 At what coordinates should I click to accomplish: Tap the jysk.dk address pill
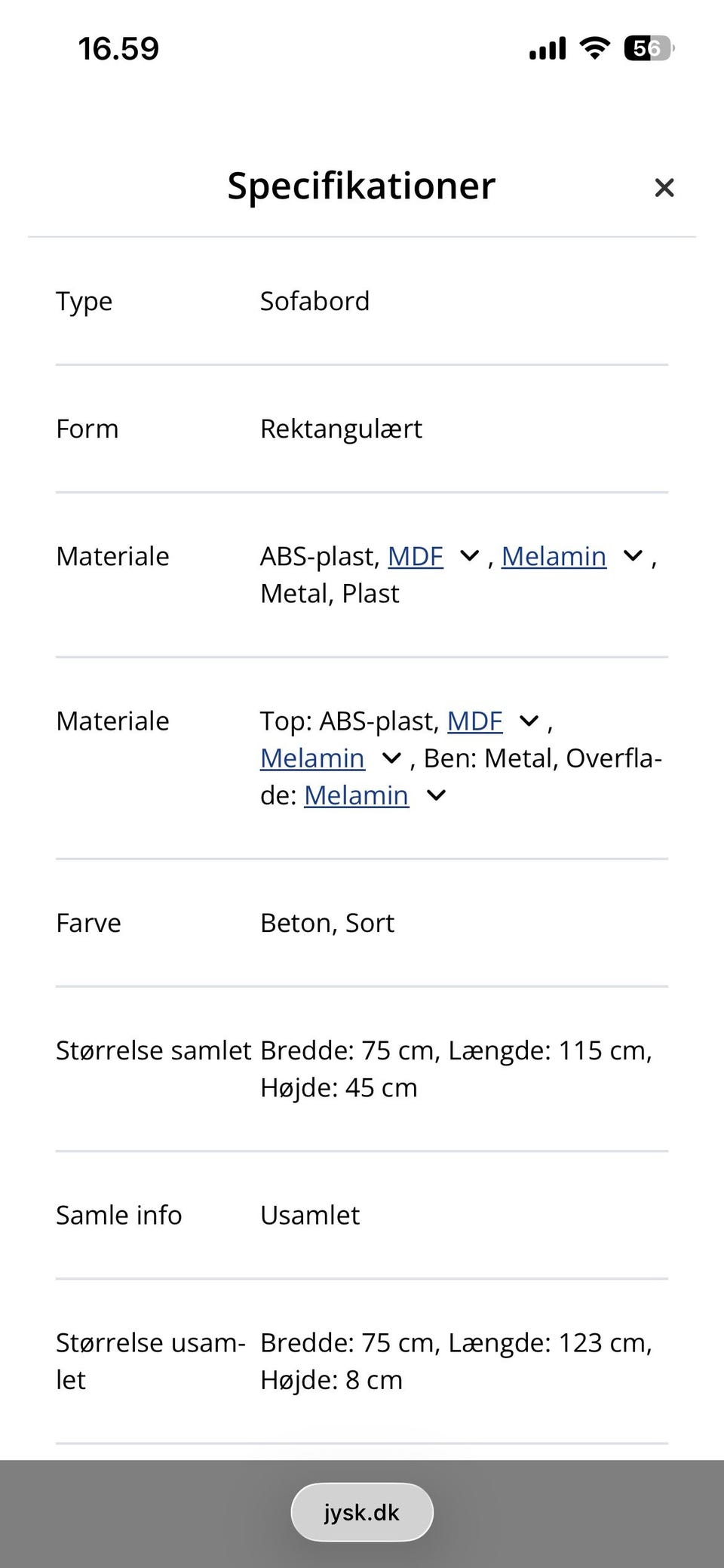tap(362, 1512)
